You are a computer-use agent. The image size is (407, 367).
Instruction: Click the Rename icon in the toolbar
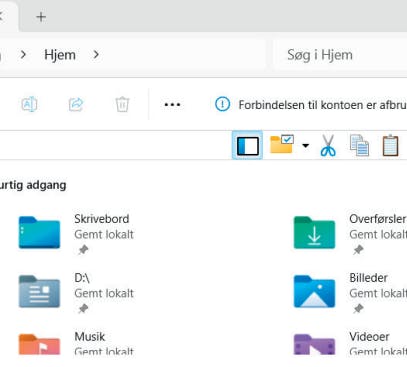tap(29, 104)
